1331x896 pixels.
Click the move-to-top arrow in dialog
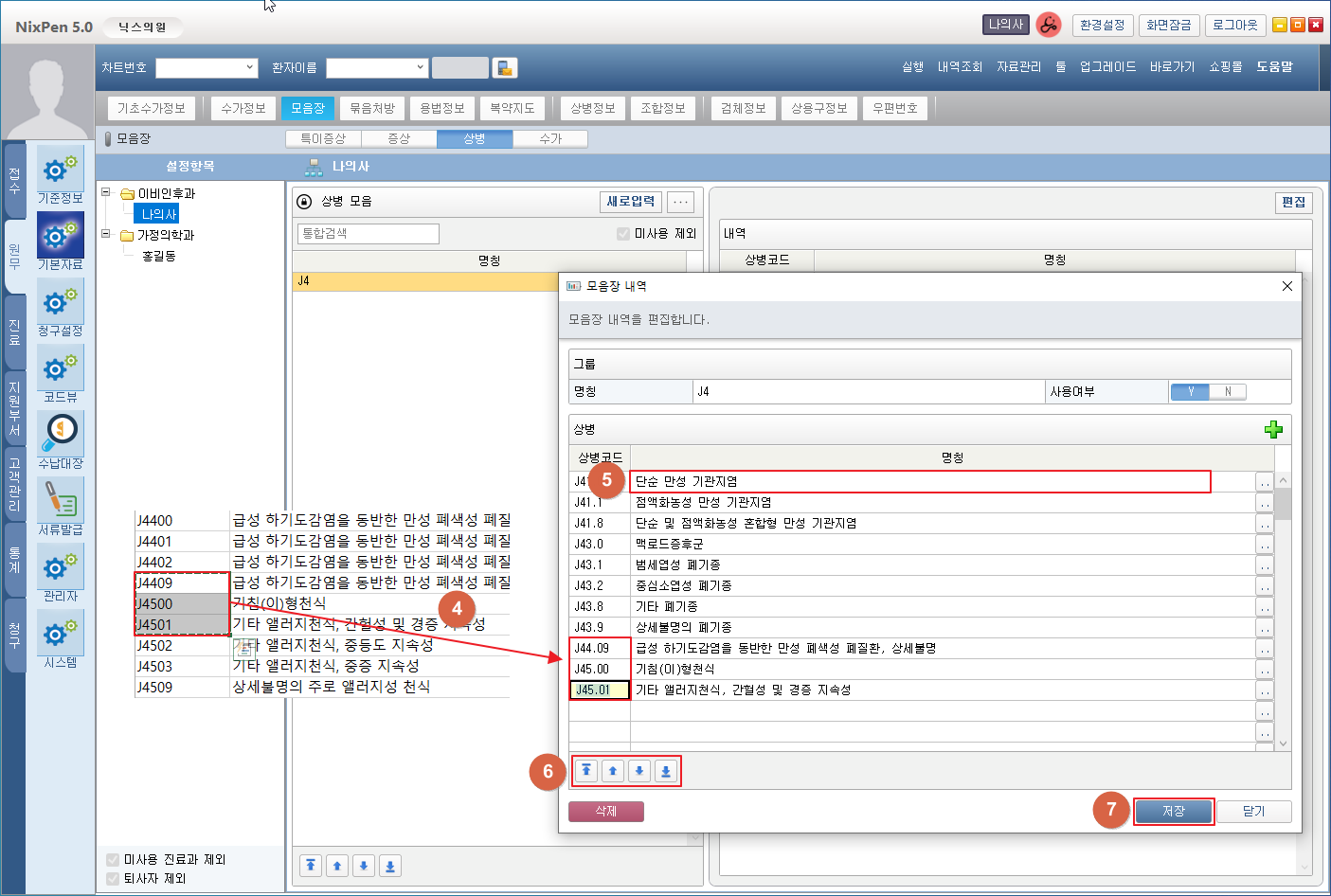tap(586, 771)
